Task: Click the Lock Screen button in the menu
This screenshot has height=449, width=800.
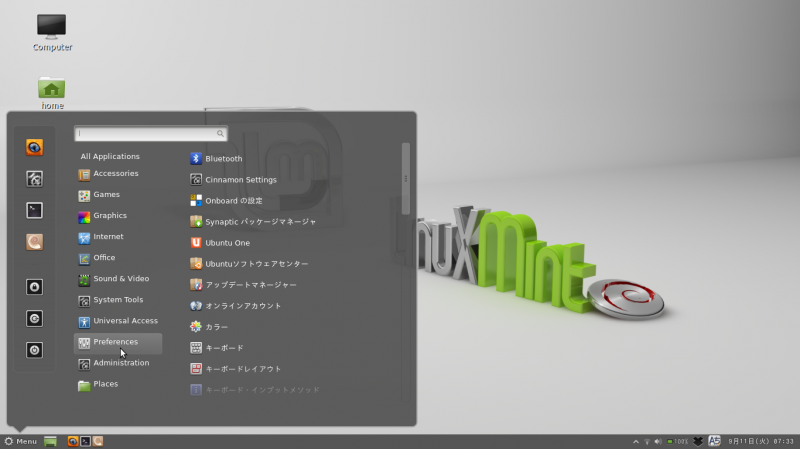Action: point(34,287)
